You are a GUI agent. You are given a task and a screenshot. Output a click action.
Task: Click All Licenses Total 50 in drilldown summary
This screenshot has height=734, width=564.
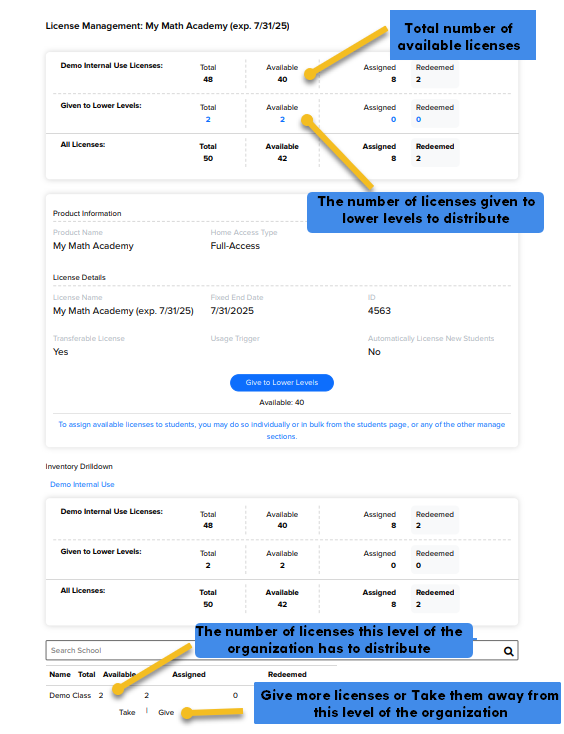208,604
